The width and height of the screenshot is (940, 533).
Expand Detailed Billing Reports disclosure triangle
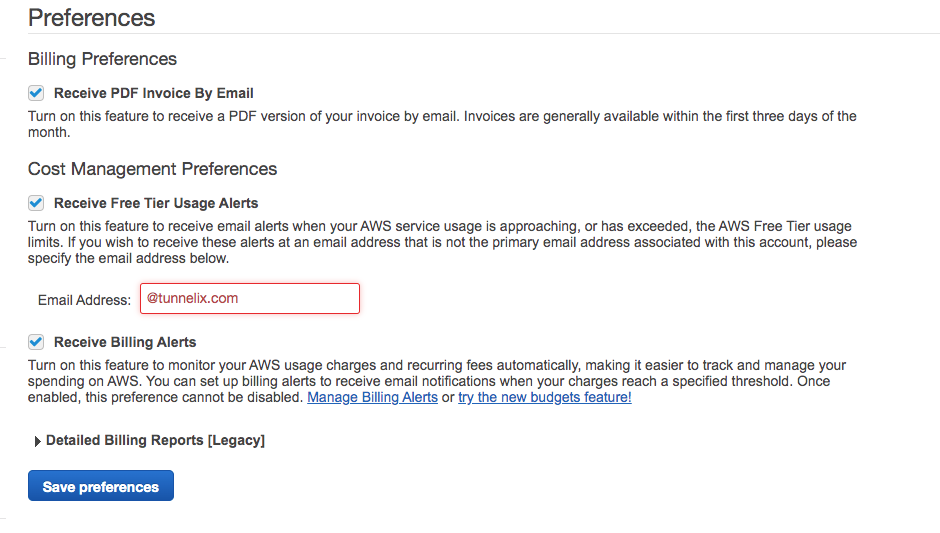(38, 441)
